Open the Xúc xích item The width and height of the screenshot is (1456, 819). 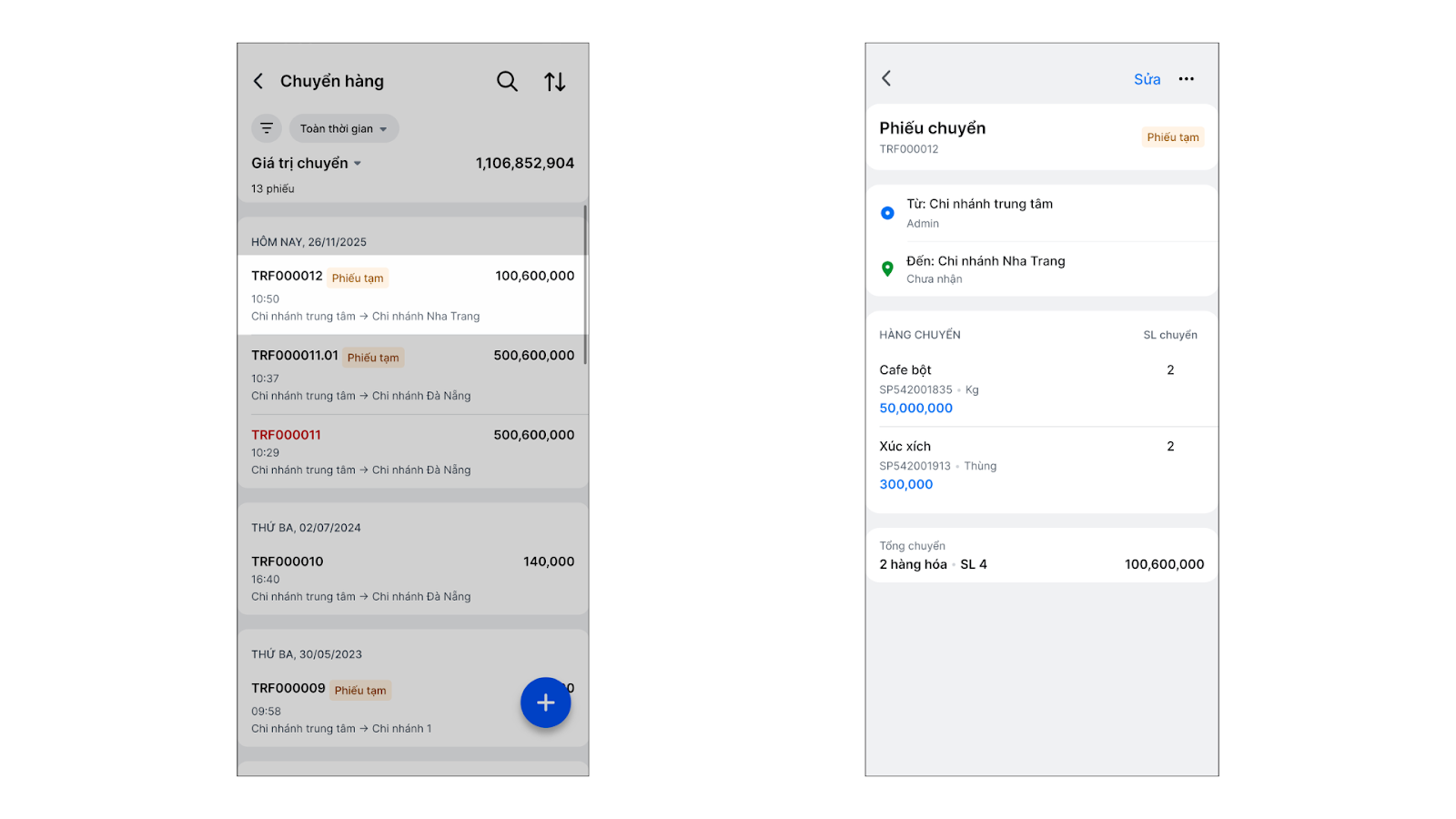click(x=1042, y=465)
